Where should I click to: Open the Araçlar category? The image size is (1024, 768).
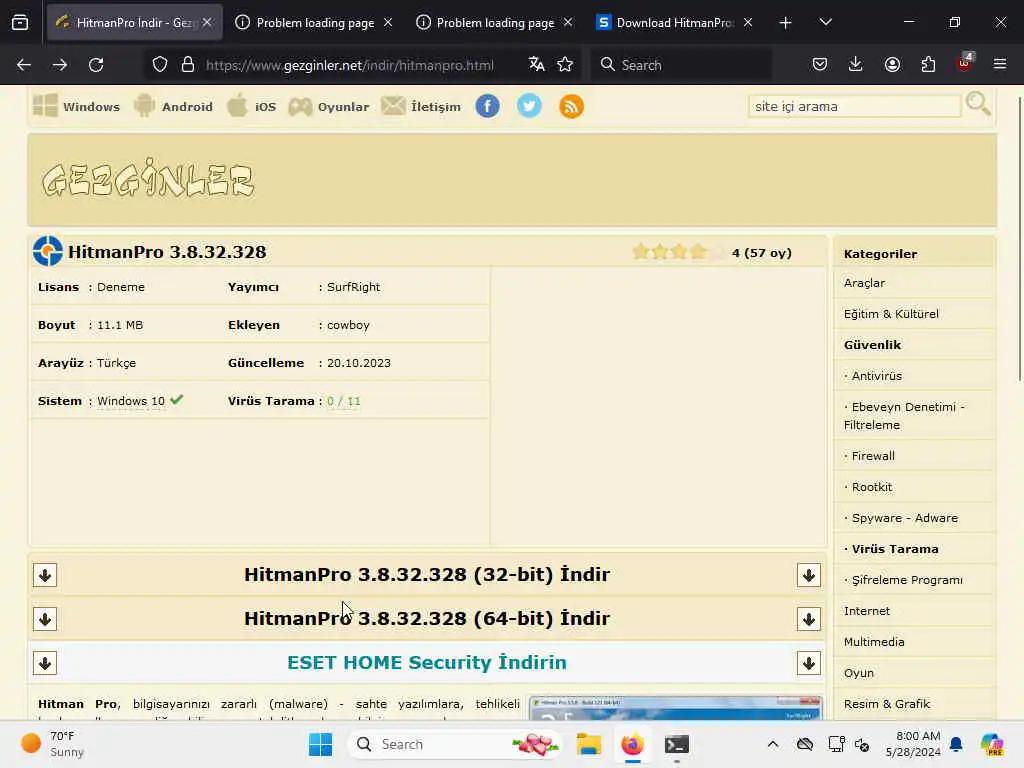coord(864,283)
